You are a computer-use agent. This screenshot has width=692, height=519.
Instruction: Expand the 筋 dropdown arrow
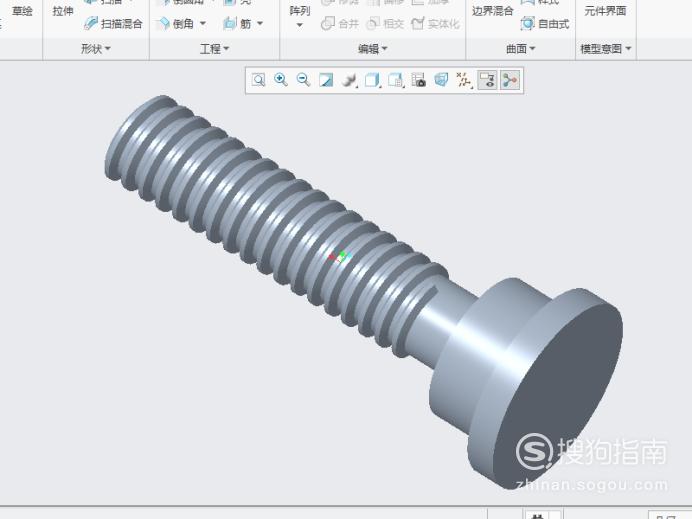(260, 23)
